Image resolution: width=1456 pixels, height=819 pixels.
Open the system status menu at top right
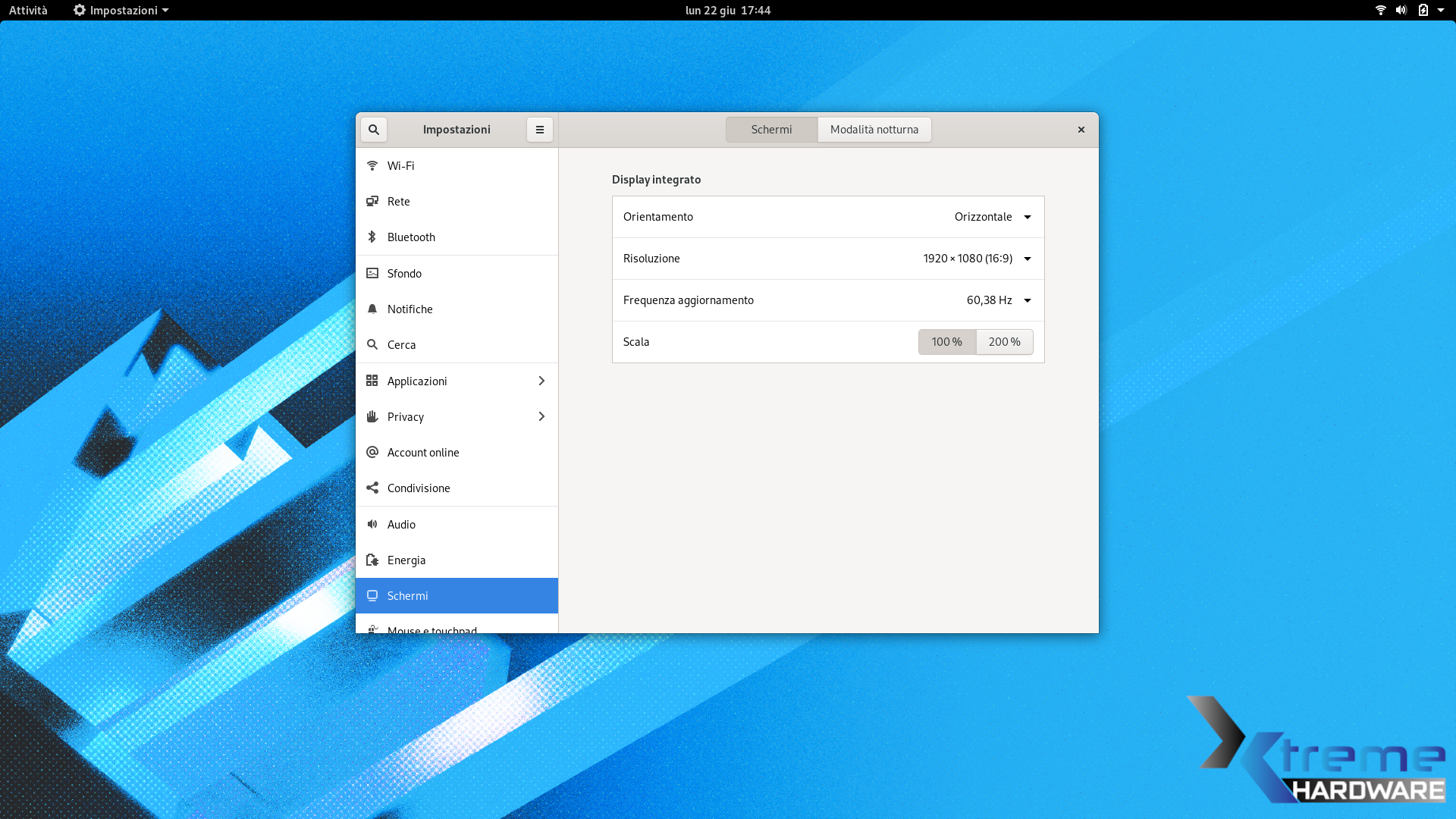point(1410,10)
